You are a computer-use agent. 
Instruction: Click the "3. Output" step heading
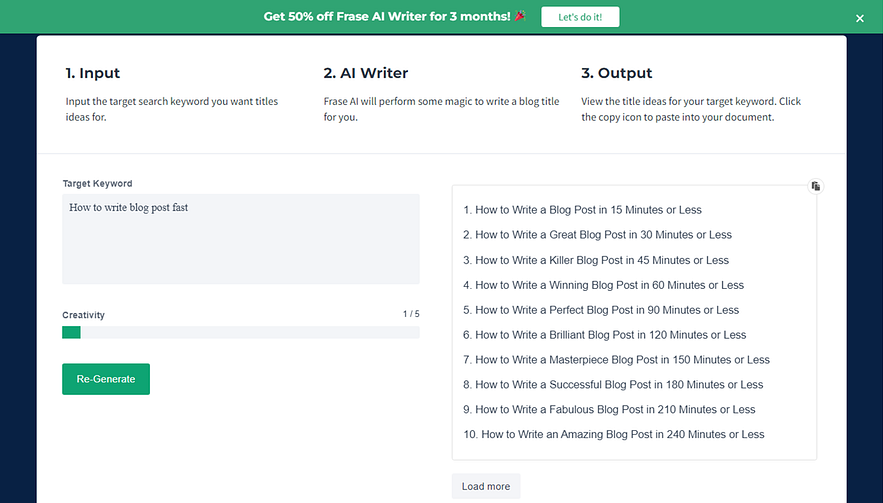pos(616,73)
